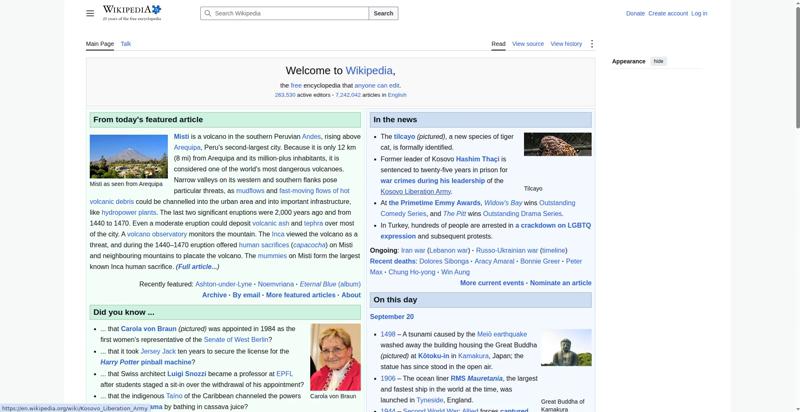Open the Luigi Snozzi link
This screenshot has width=800, height=412.
click(188, 374)
